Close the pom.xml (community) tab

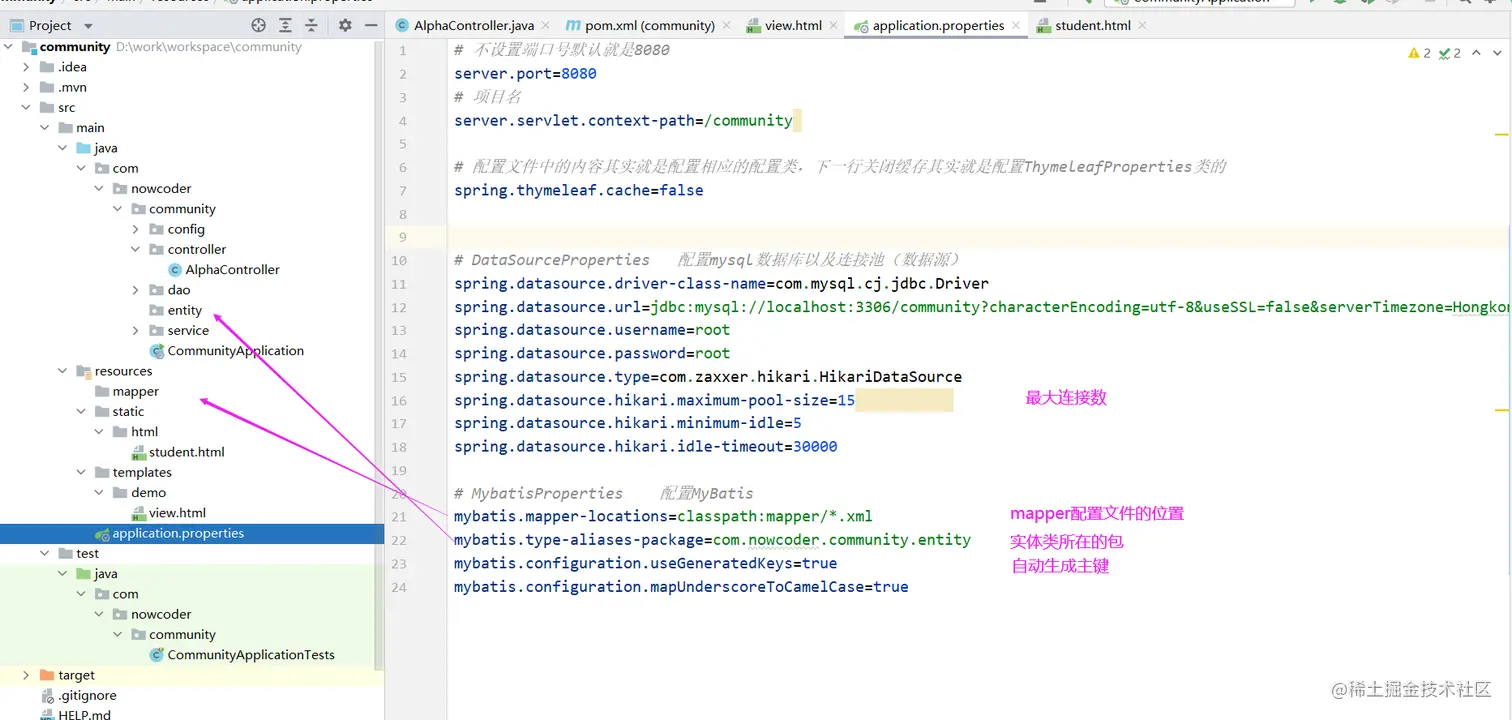click(x=728, y=26)
